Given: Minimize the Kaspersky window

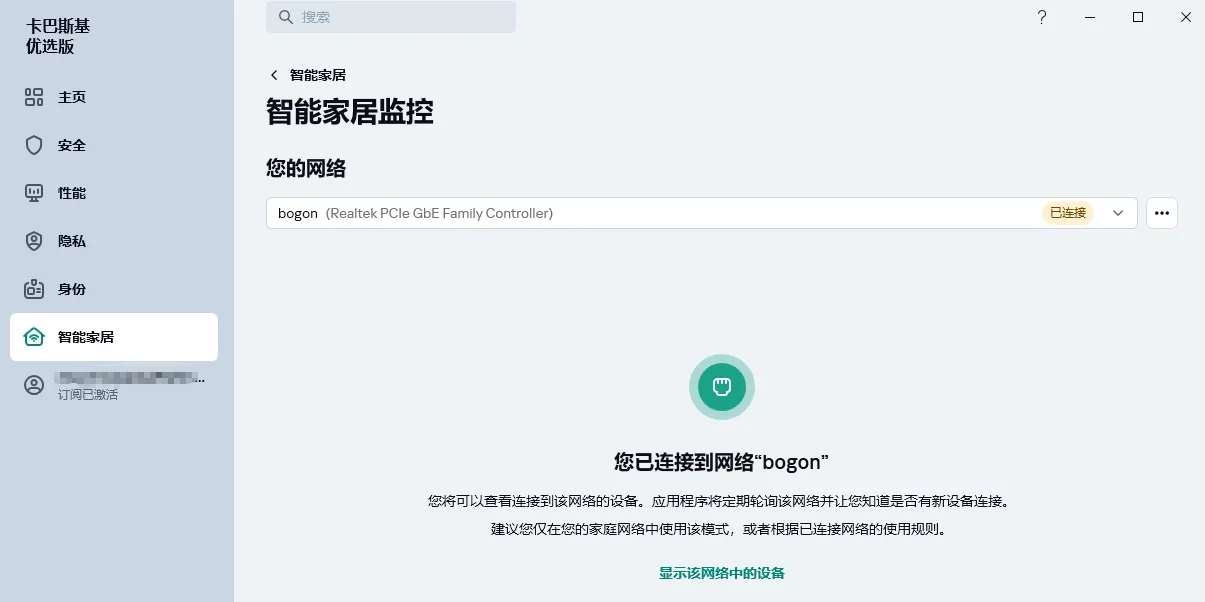Looking at the screenshot, I should [1090, 17].
